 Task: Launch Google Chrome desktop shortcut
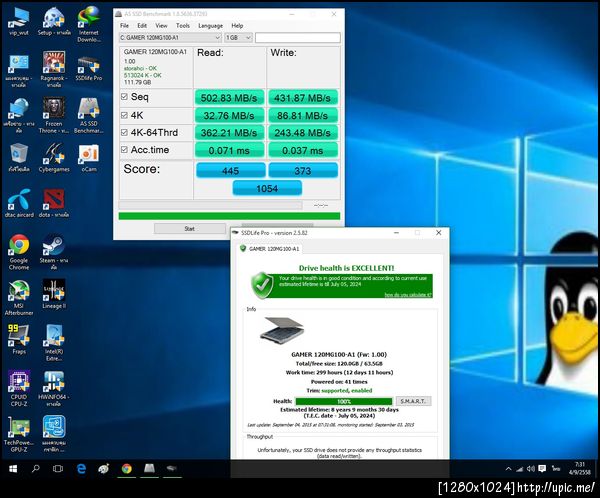pos(19,252)
